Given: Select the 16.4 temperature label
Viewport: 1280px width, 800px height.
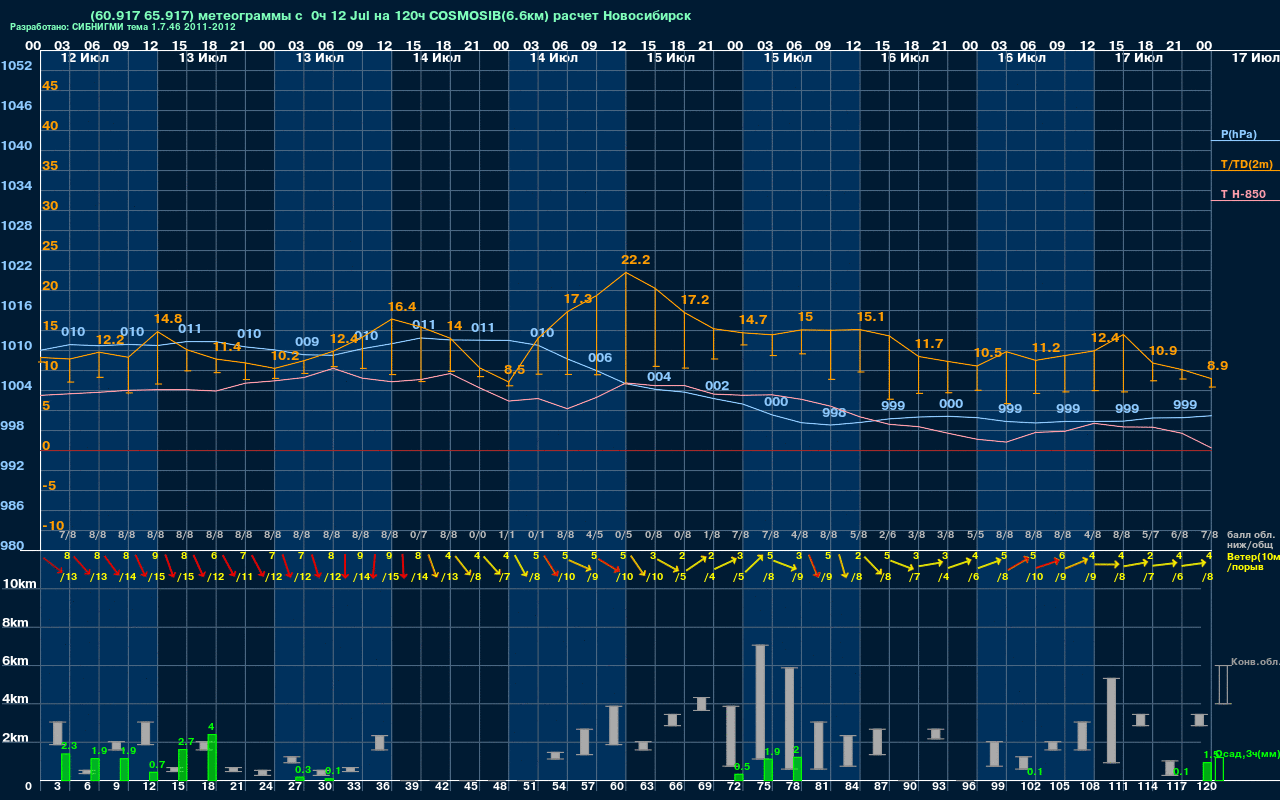Looking at the screenshot, I should click(402, 307).
